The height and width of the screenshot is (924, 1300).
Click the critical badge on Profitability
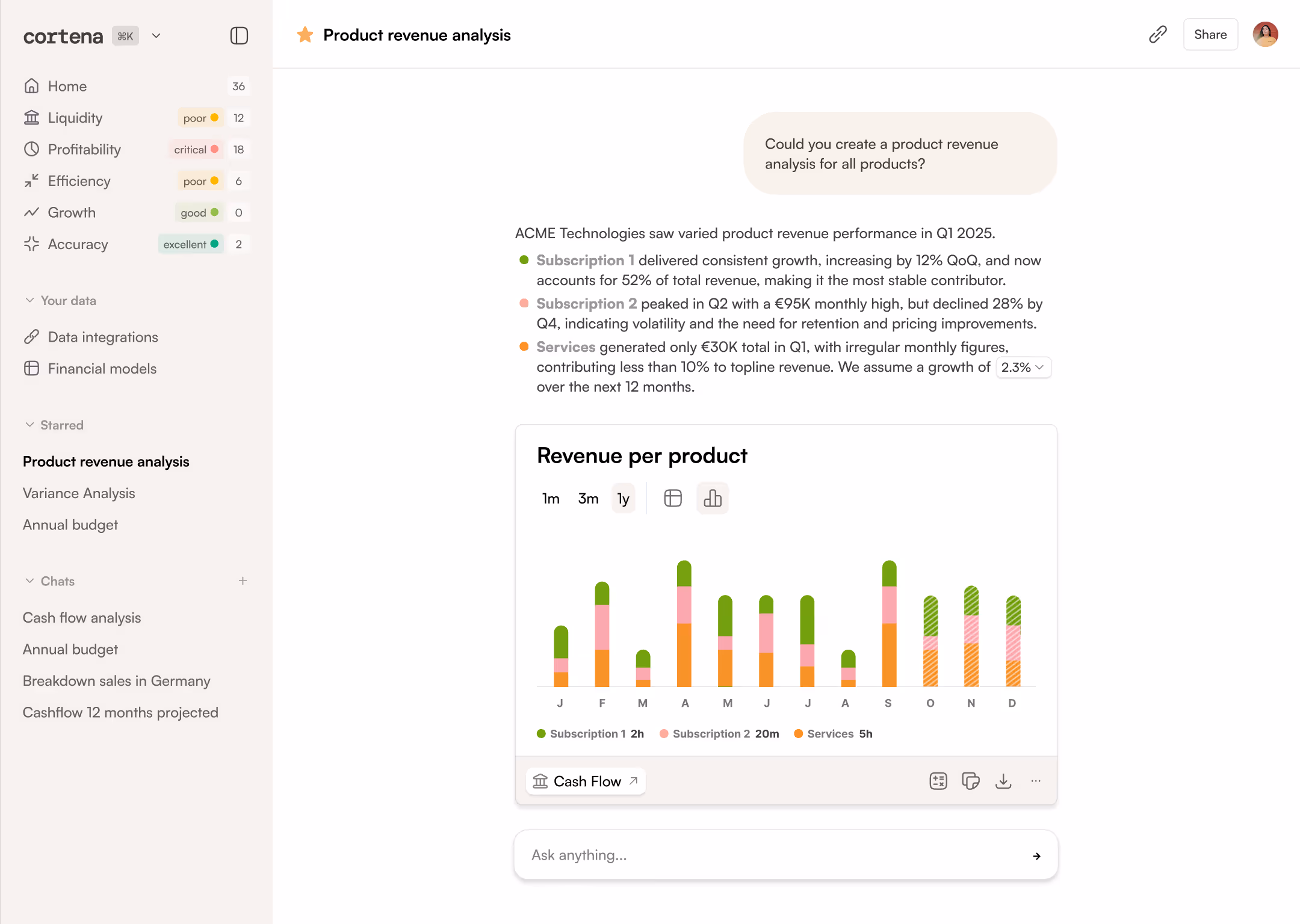pyautogui.click(x=196, y=149)
